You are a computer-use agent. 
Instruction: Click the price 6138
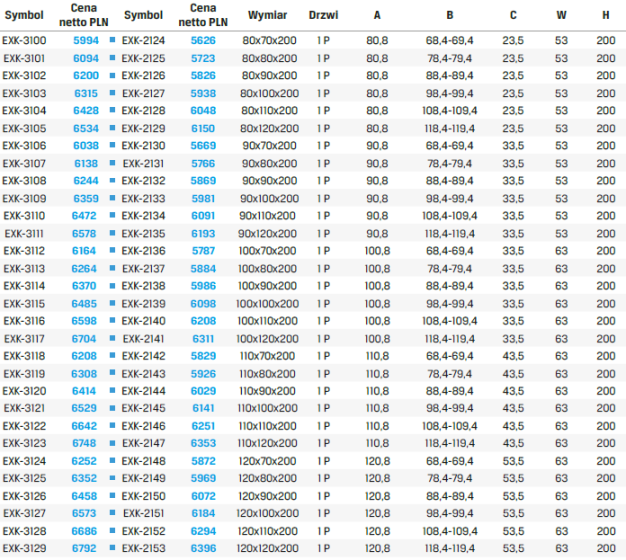coord(86,164)
